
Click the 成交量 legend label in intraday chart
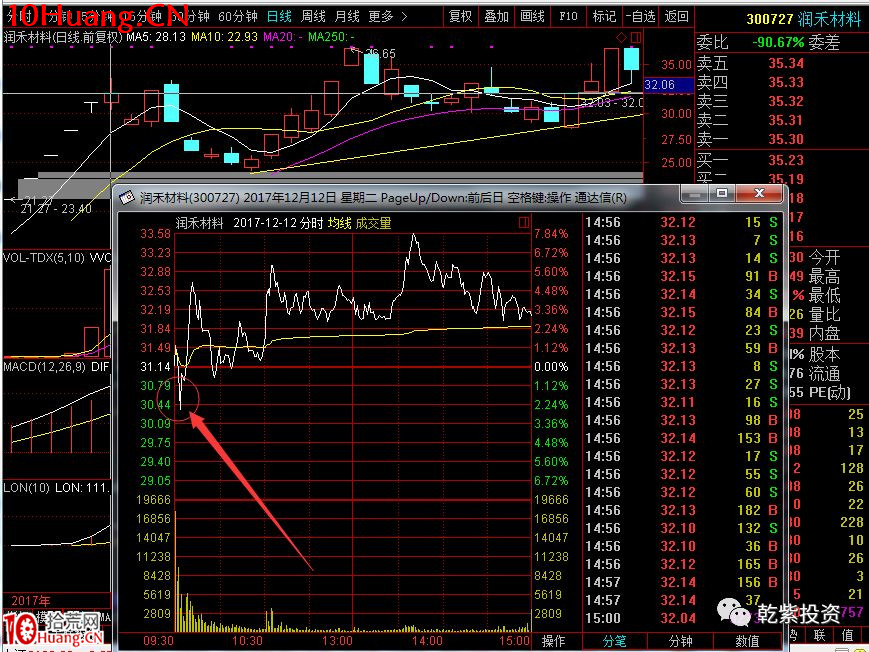pyautogui.click(x=374, y=223)
